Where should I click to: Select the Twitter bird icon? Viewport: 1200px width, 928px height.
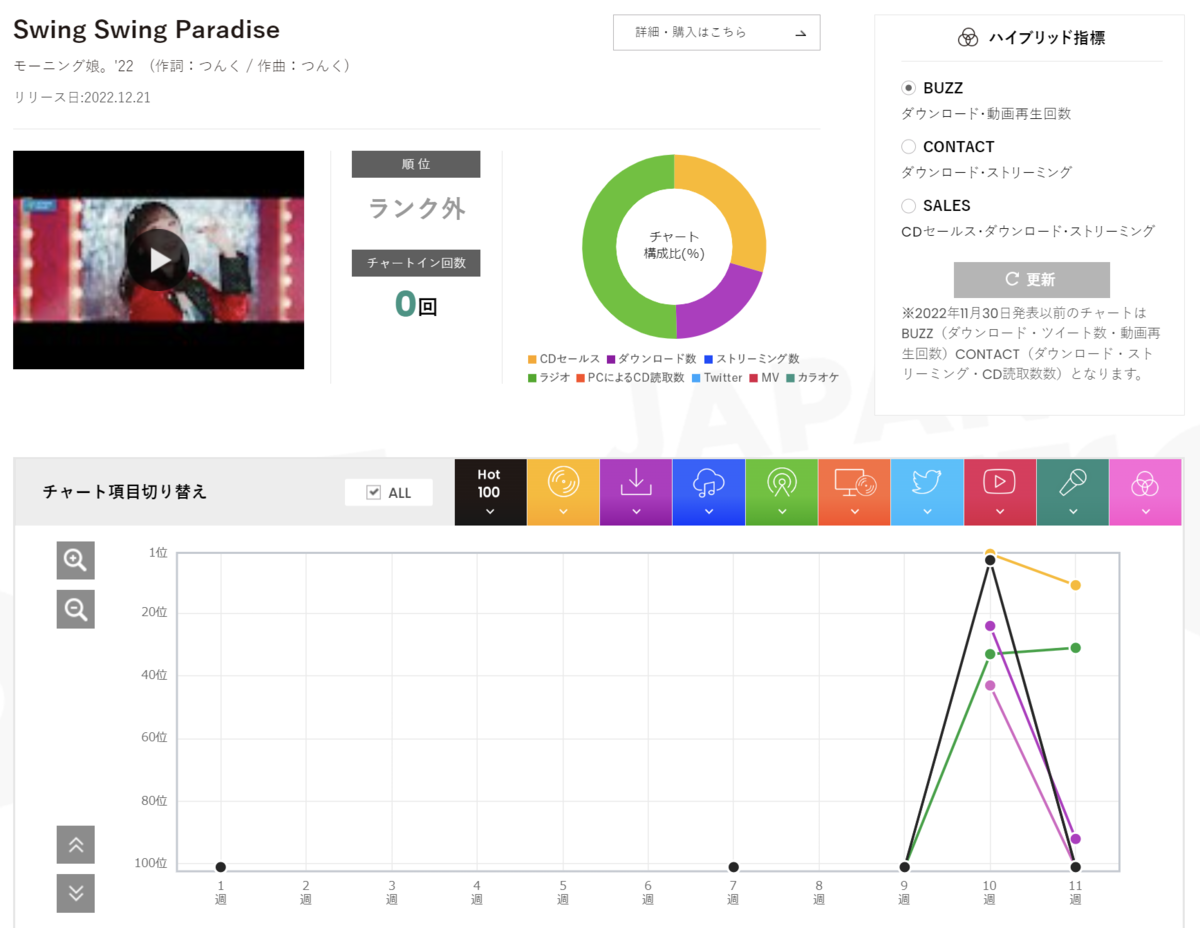coord(928,482)
